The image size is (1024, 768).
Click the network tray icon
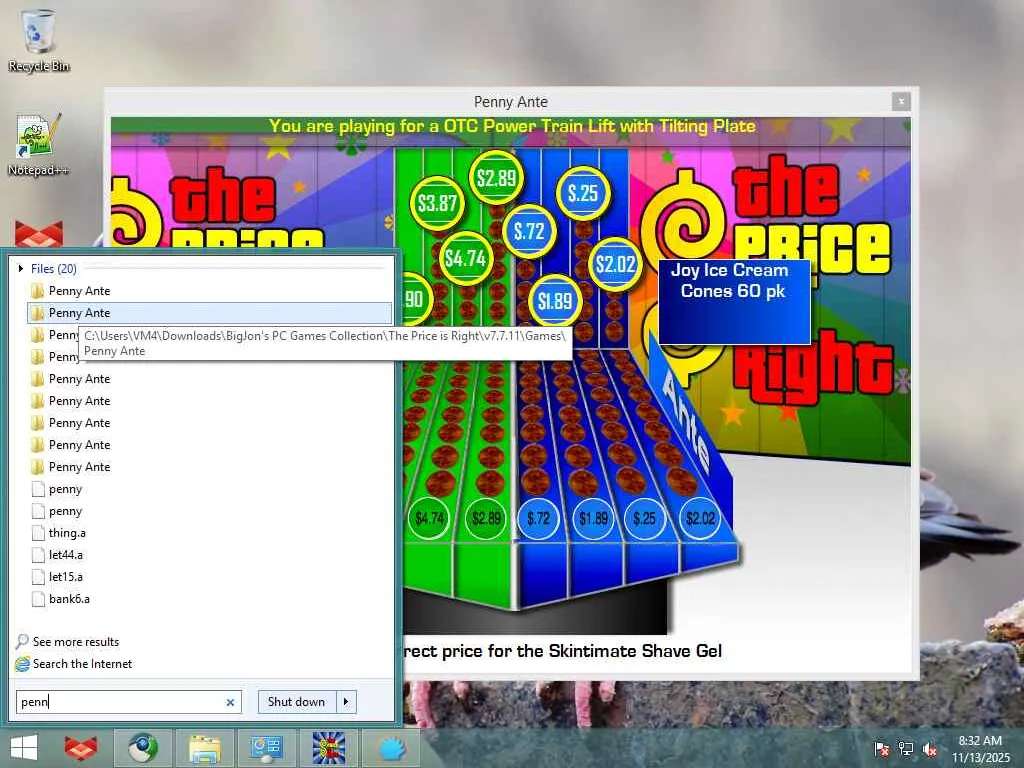click(x=905, y=748)
